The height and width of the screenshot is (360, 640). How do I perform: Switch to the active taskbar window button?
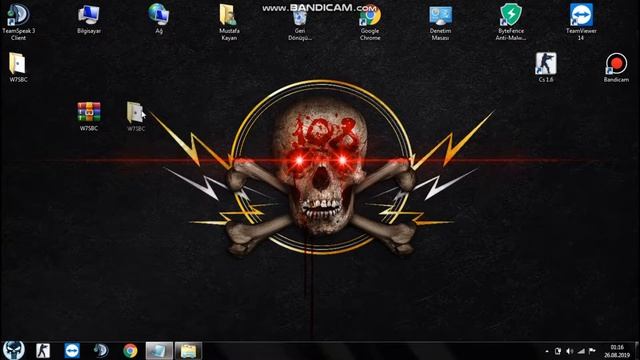point(159,351)
